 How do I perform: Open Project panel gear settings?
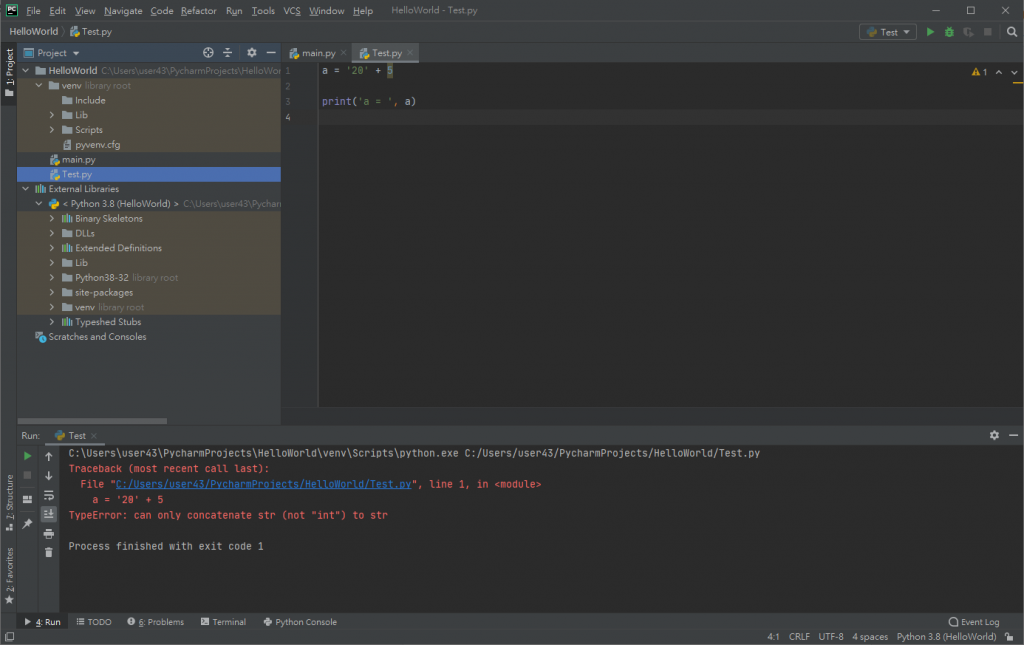(x=251, y=53)
